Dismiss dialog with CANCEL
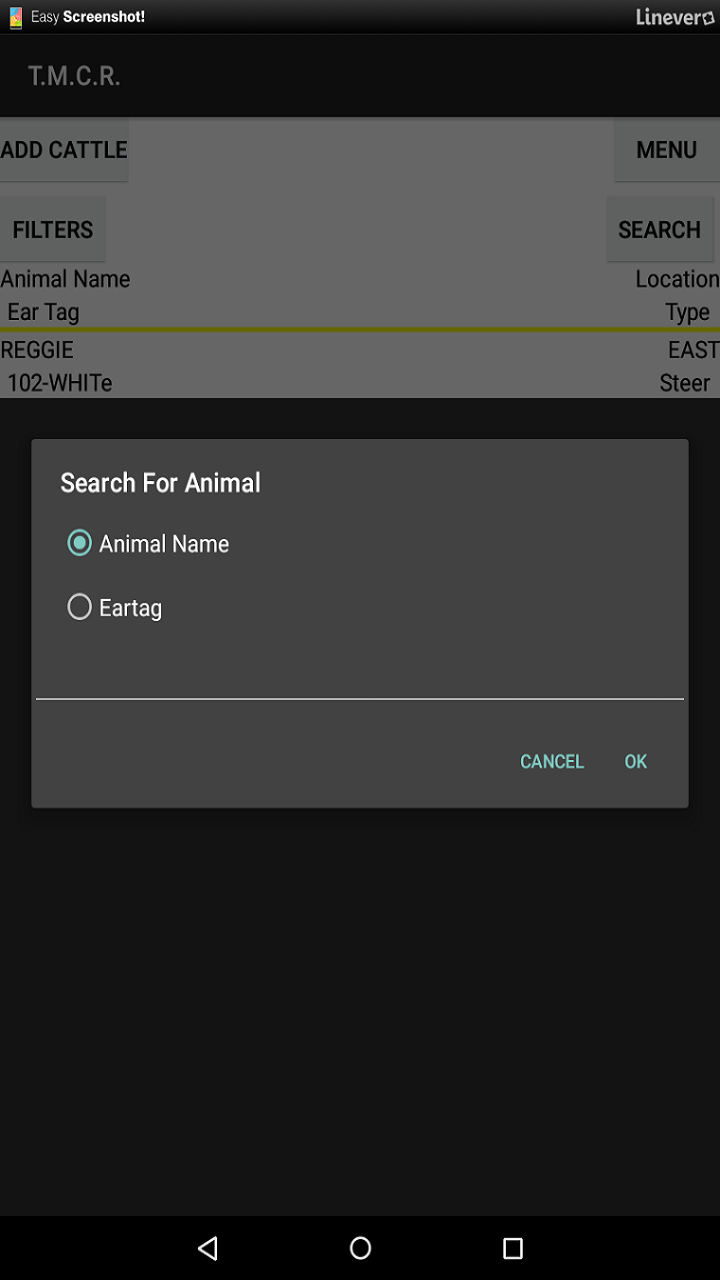The width and height of the screenshot is (720, 1280). [x=551, y=761]
